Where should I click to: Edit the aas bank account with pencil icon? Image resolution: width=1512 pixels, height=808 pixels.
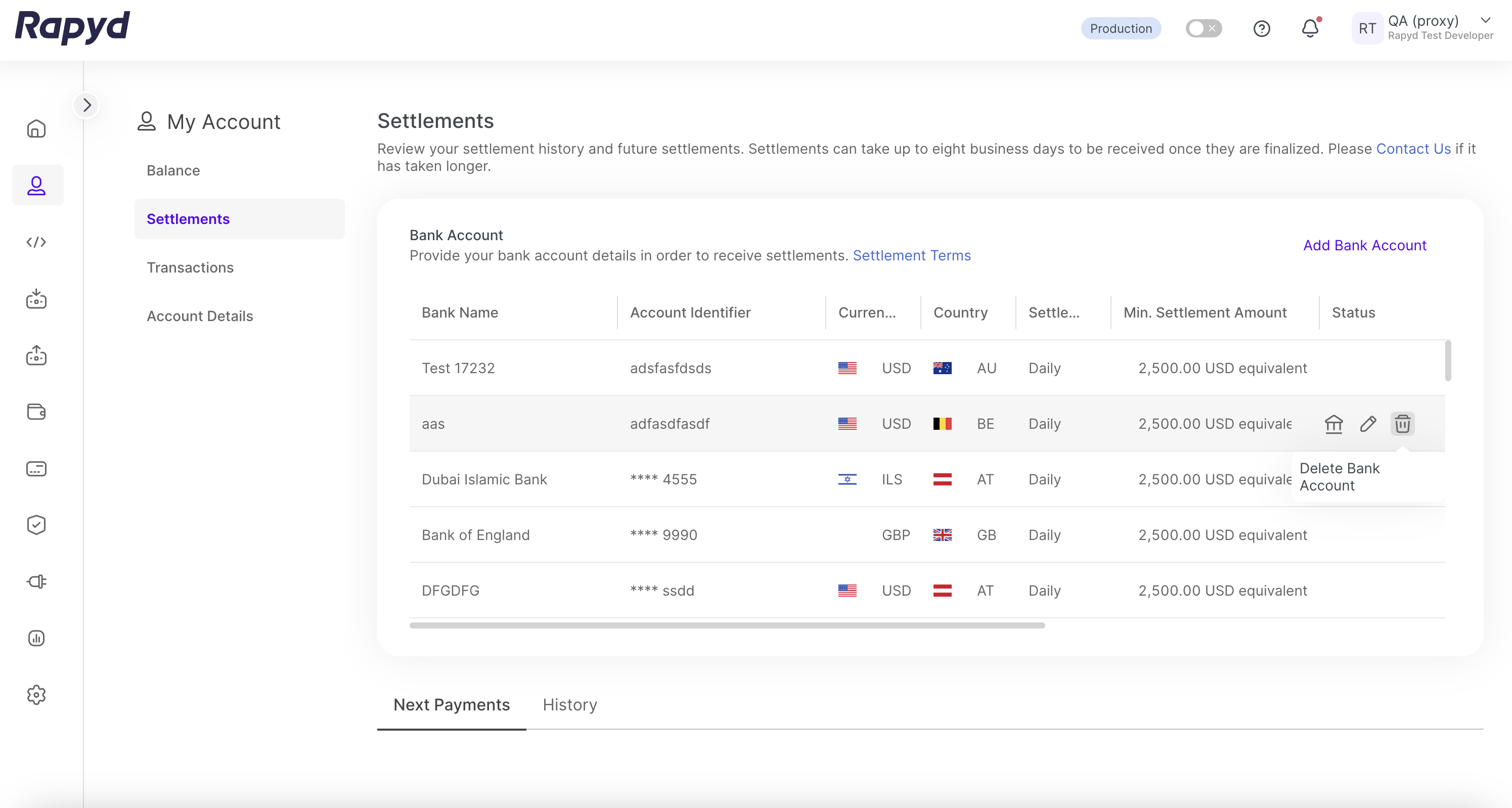click(1368, 424)
